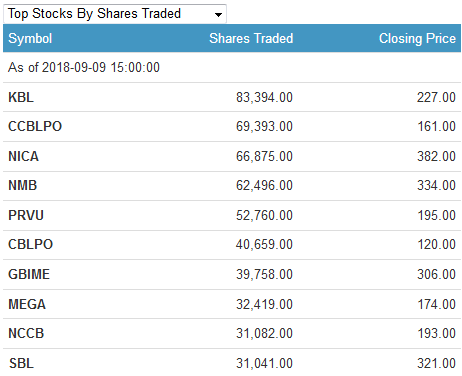The width and height of the screenshot is (462, 376).
Task: Open the SBL stock symbol
Action: [x=21, y=363]
